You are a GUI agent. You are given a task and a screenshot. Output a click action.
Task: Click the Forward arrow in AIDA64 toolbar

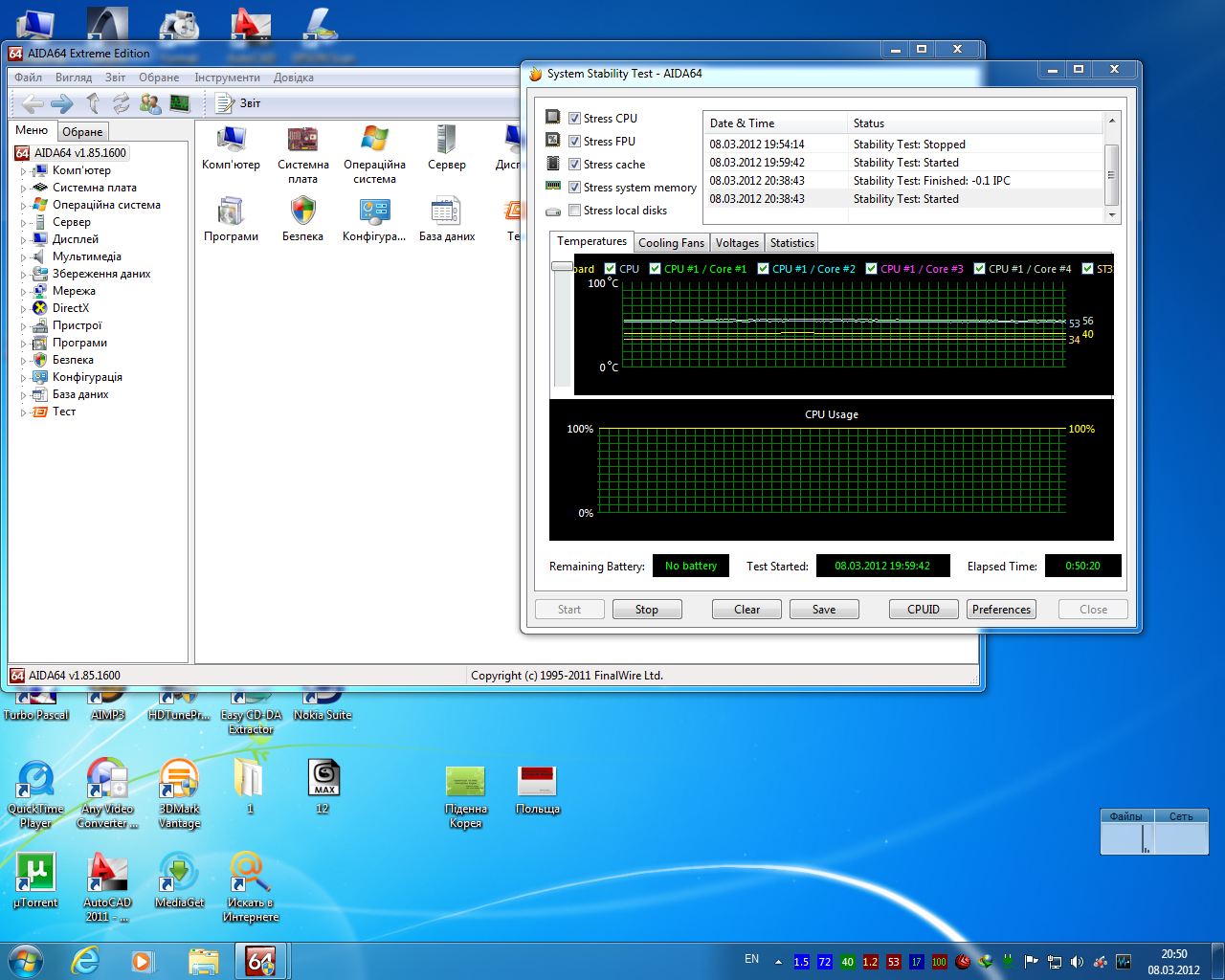coord(62,103)
